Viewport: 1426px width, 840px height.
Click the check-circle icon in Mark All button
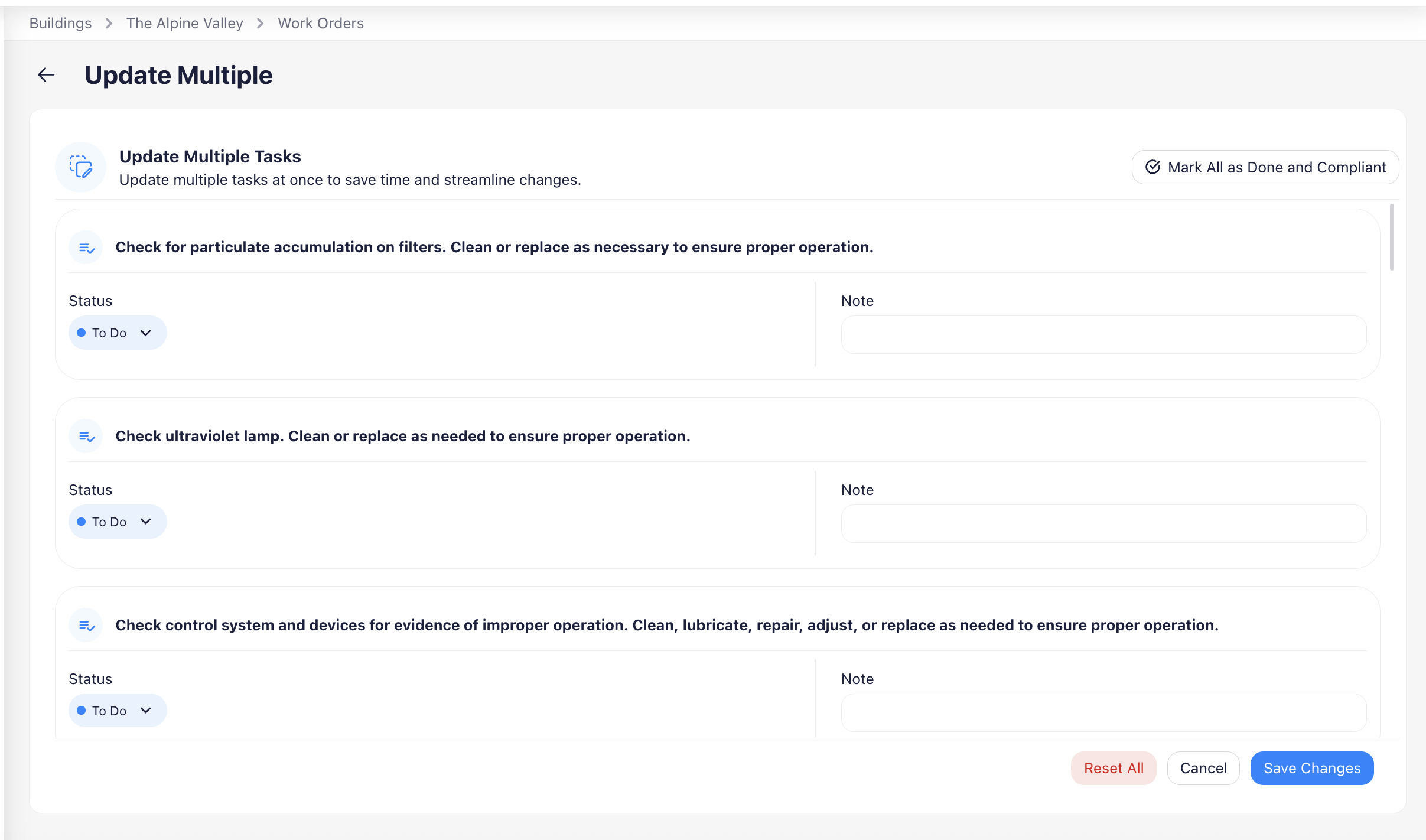pos(1152,167)
